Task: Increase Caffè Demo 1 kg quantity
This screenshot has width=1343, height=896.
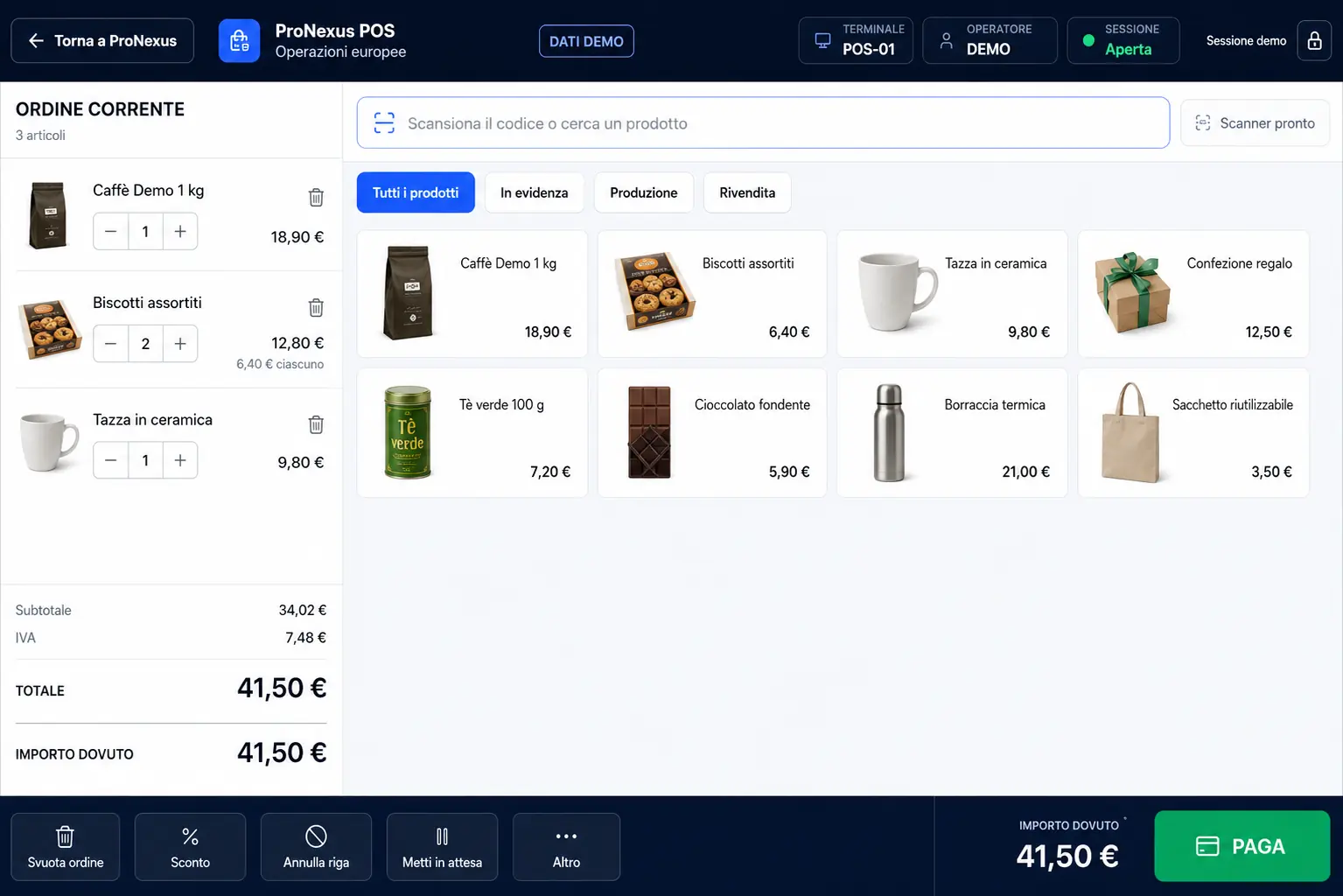Action: (180, 232)
